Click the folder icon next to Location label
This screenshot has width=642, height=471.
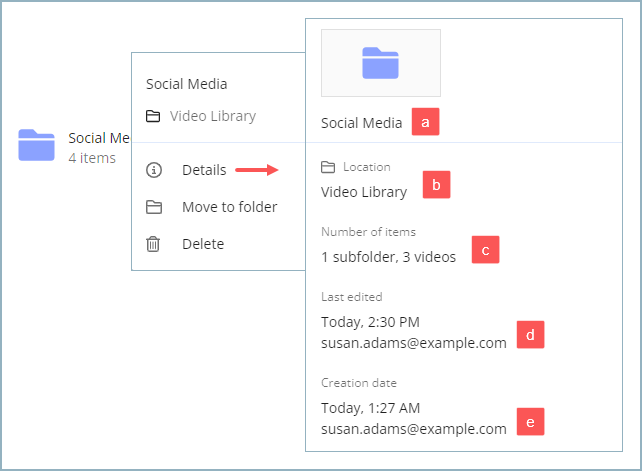click(328, 167)
